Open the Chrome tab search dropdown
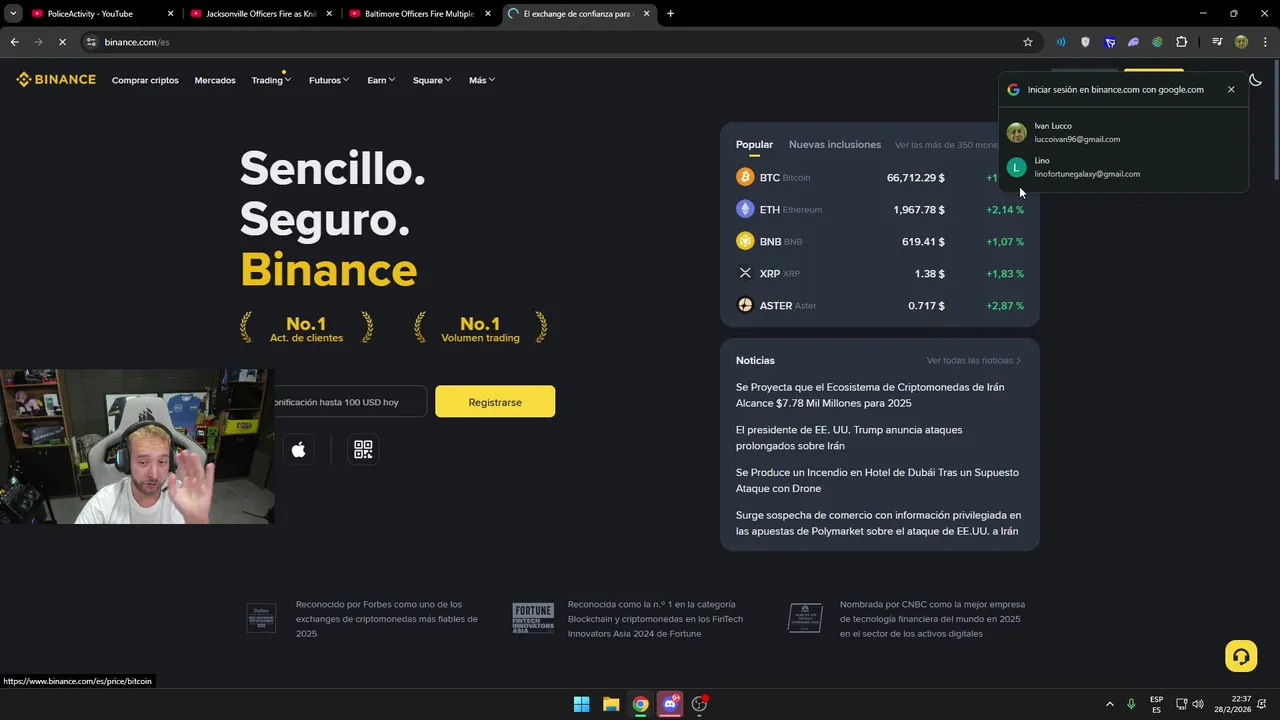1280x720 pixels. pyautogui.click(x=13, y=13)
